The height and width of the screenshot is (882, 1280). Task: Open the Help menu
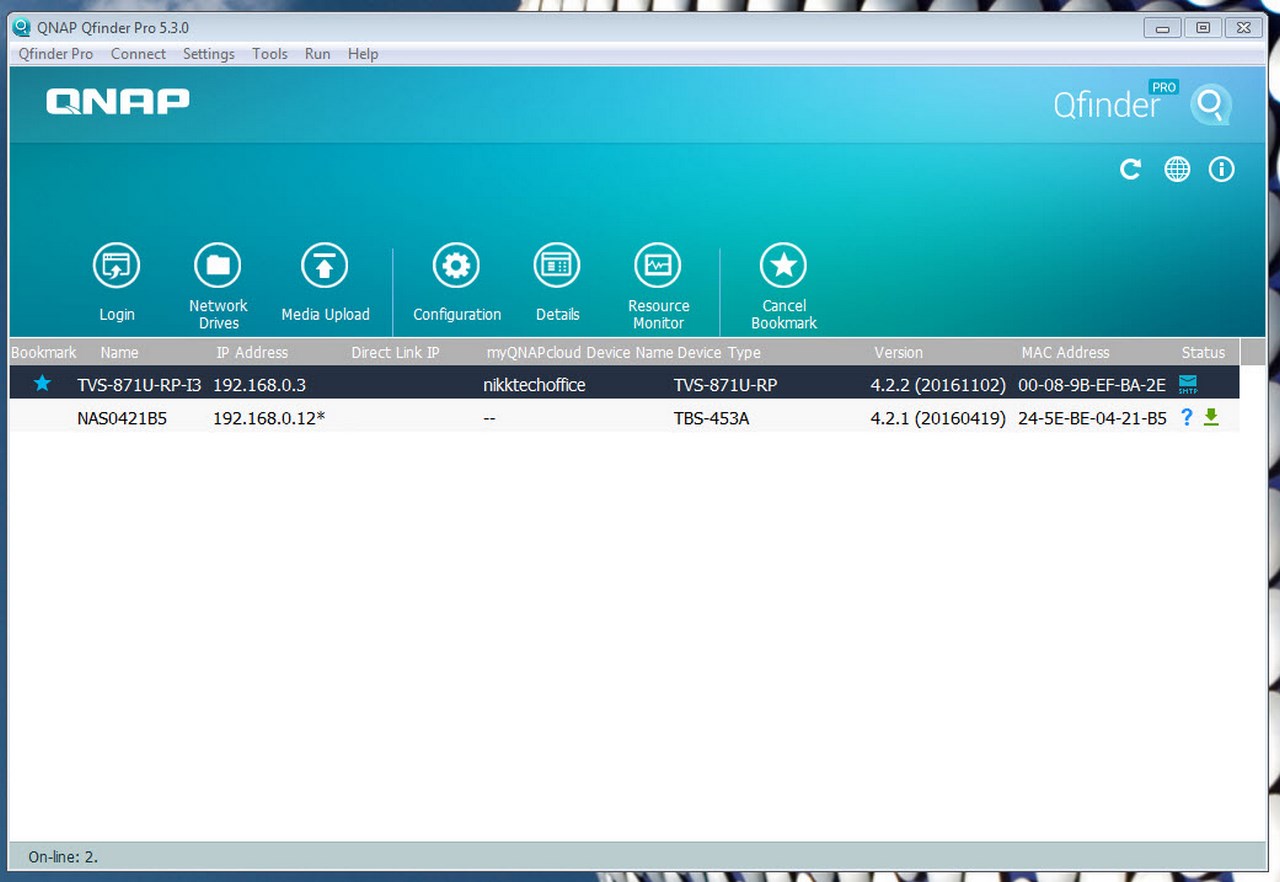pos(363,54)
